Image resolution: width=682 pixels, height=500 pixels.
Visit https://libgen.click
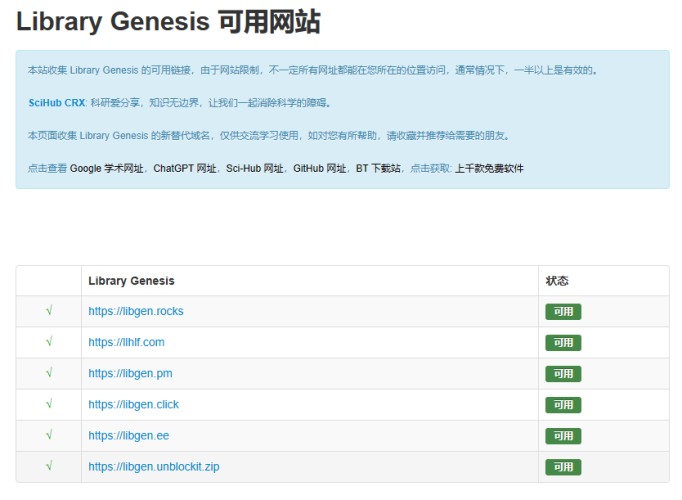point(134,404)
